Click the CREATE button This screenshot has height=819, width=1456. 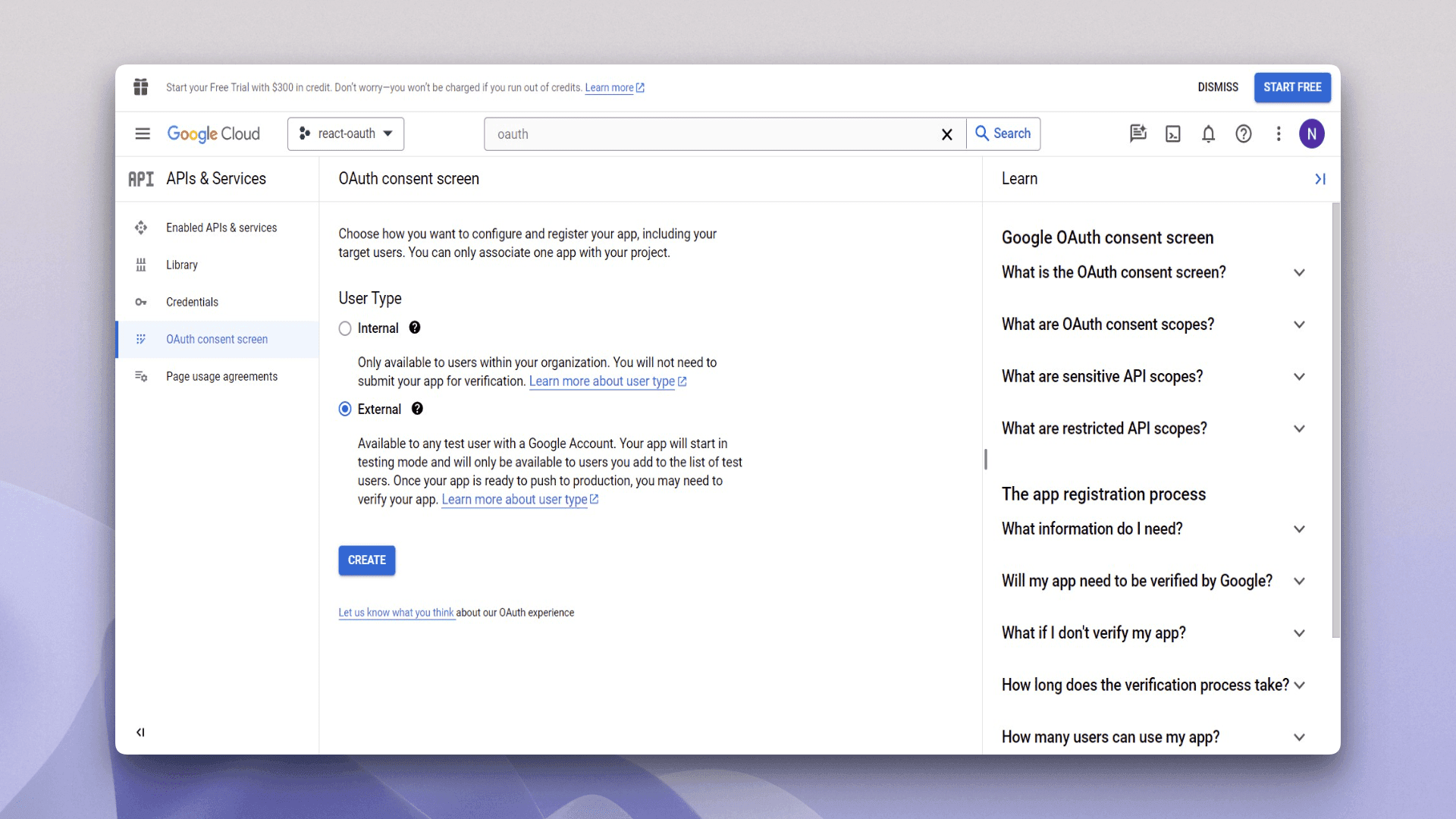click(x=366, y=560)
